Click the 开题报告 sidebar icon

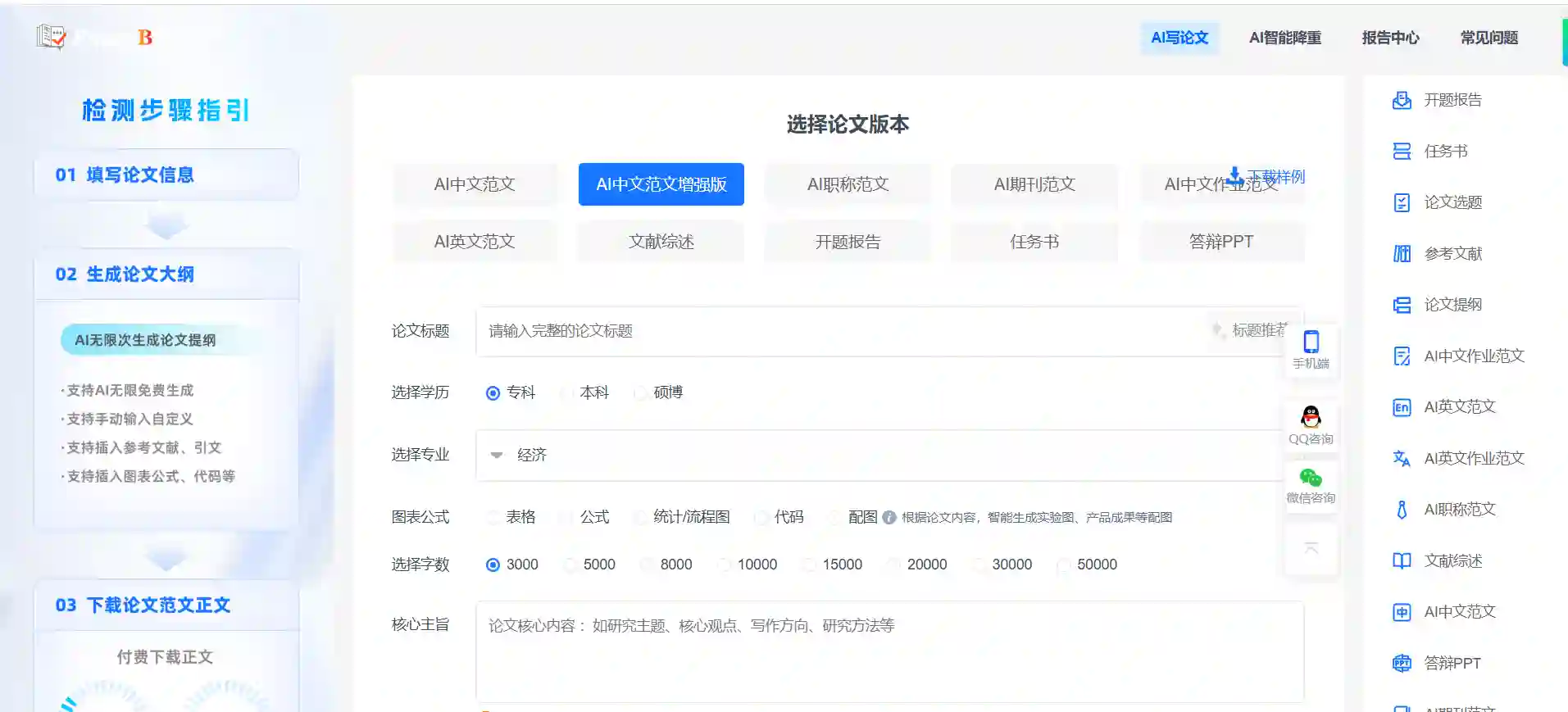[1402, 100]
